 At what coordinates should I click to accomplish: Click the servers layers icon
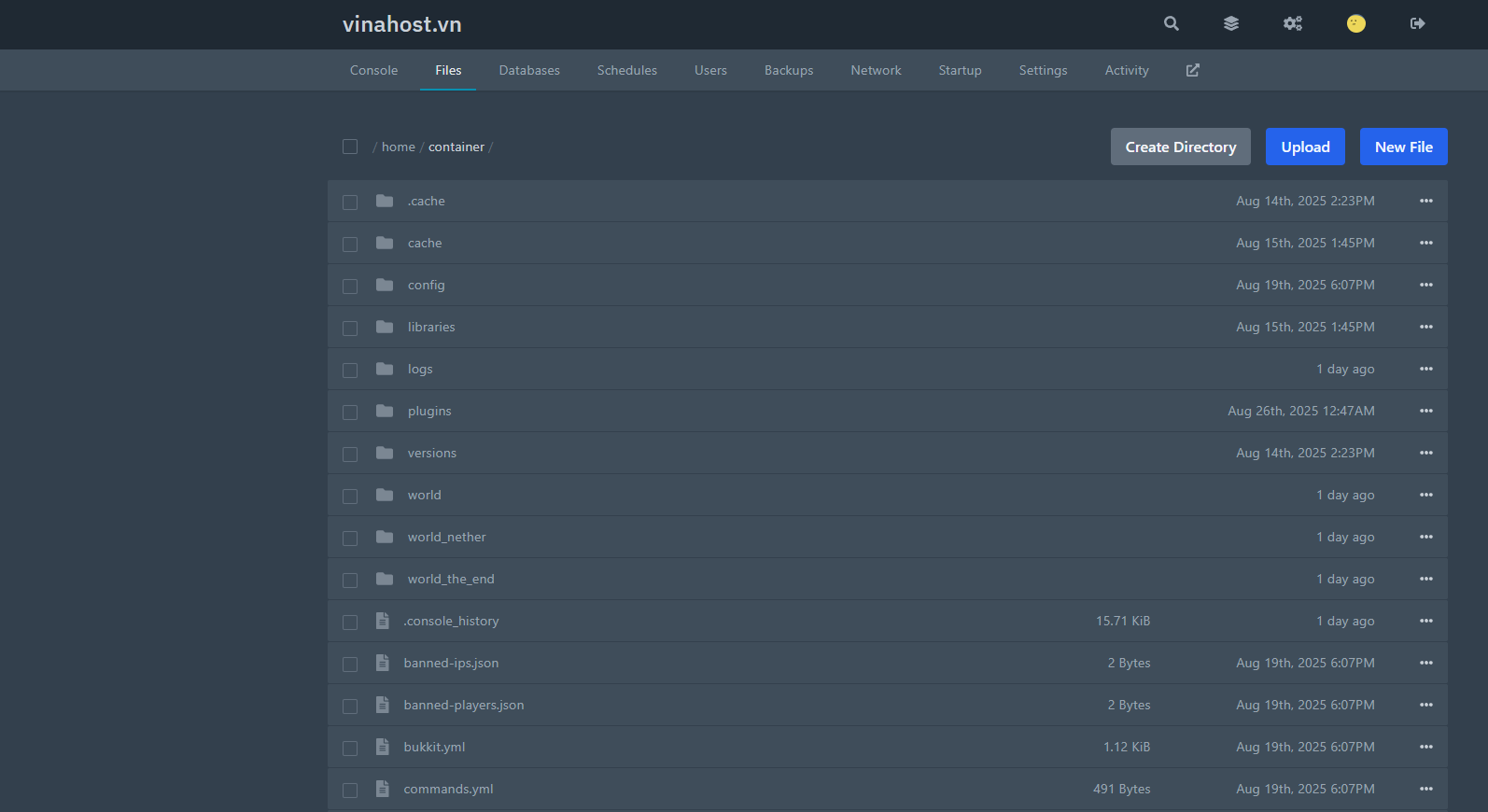coord(1231,23)
